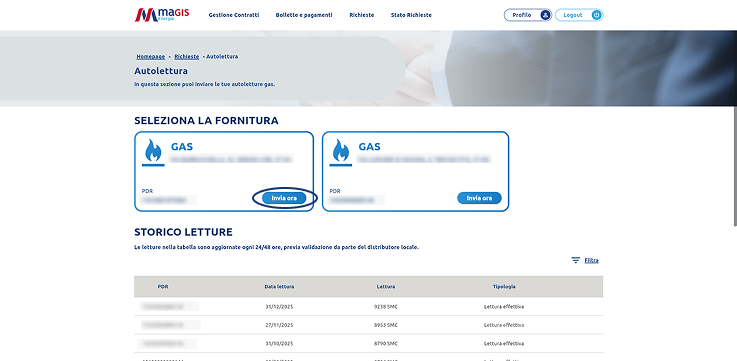Go to Homepage breadcrumb link
The image size is (737, 361).
click(150, 56)
